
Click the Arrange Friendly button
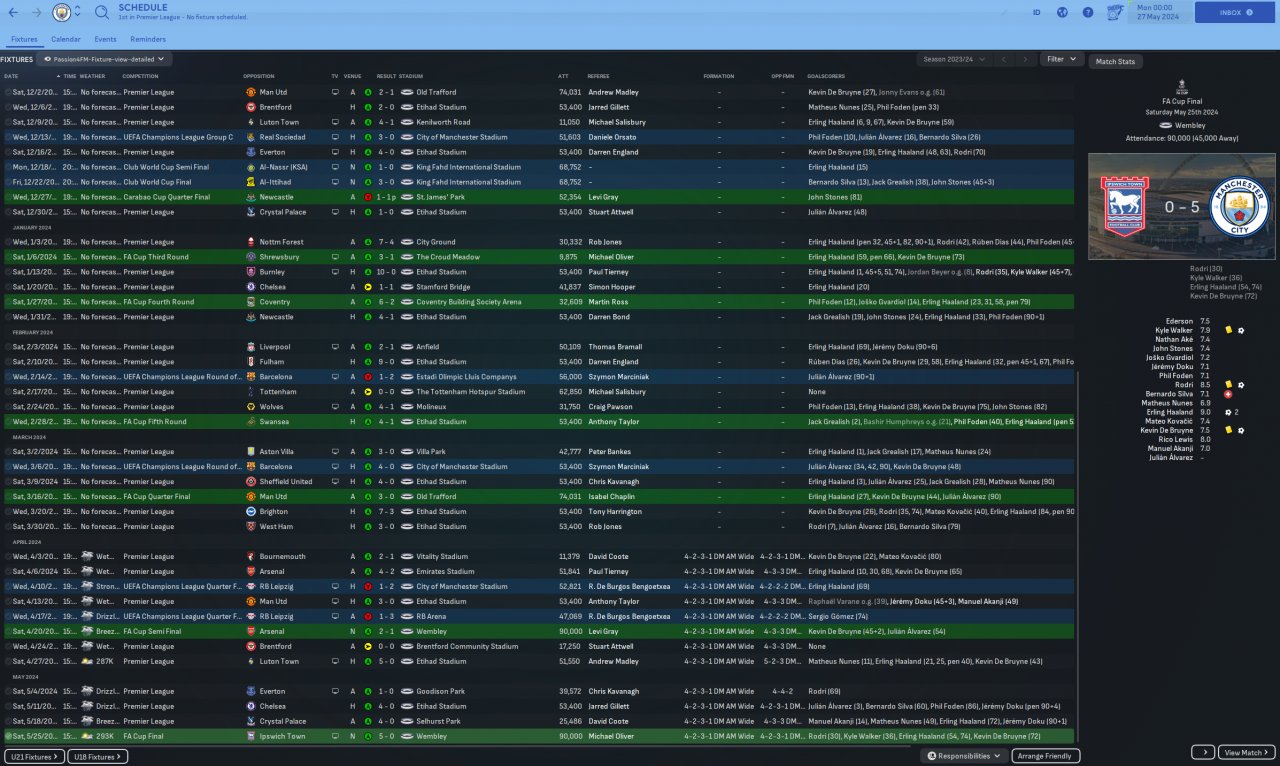(1045, 756)
